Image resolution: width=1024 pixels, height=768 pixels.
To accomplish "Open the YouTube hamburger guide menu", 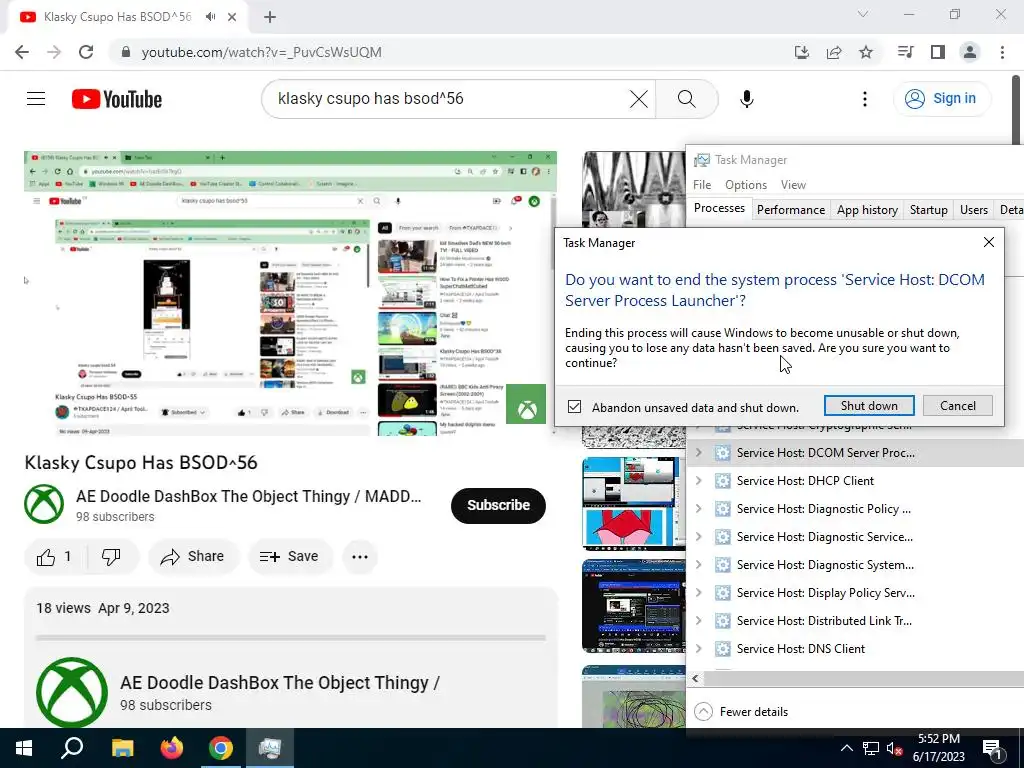I will 36,99.
